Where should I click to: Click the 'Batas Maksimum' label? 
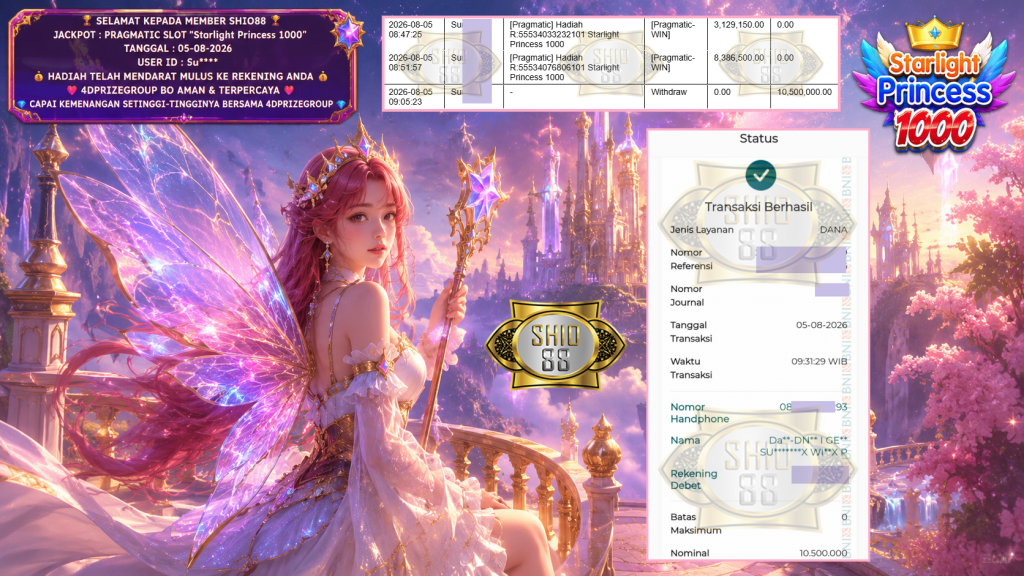click(696, 523)
